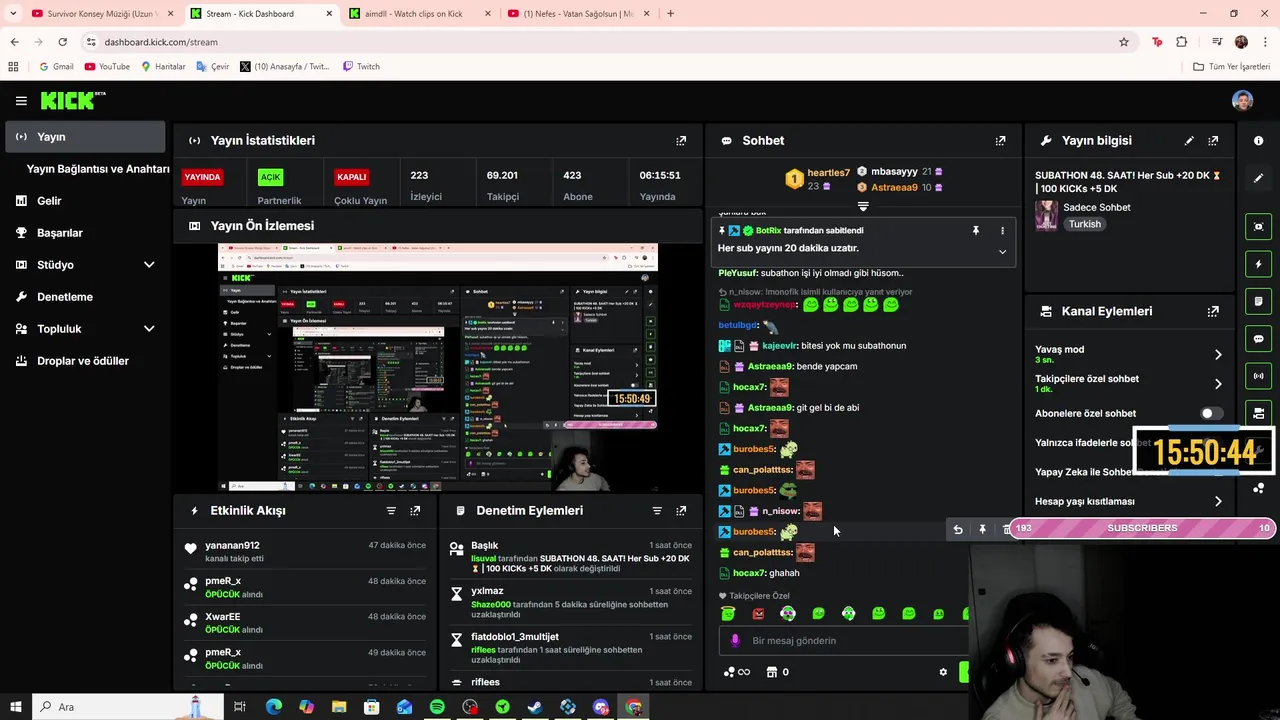This screenshot has height=720, width=1280.
Task: Select Yayın in the sidebar
Action: tap(85, 137)
